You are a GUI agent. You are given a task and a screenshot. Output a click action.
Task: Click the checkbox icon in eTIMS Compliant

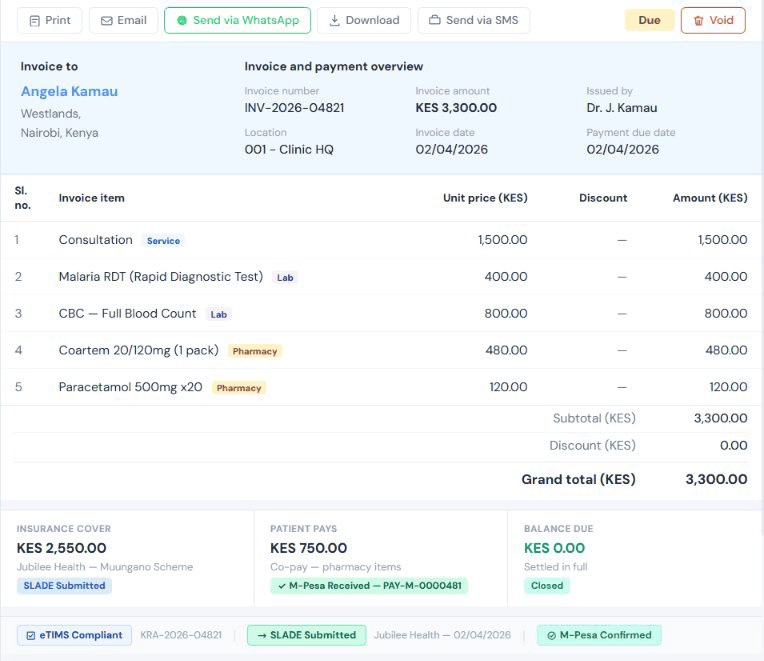[31, 636]
